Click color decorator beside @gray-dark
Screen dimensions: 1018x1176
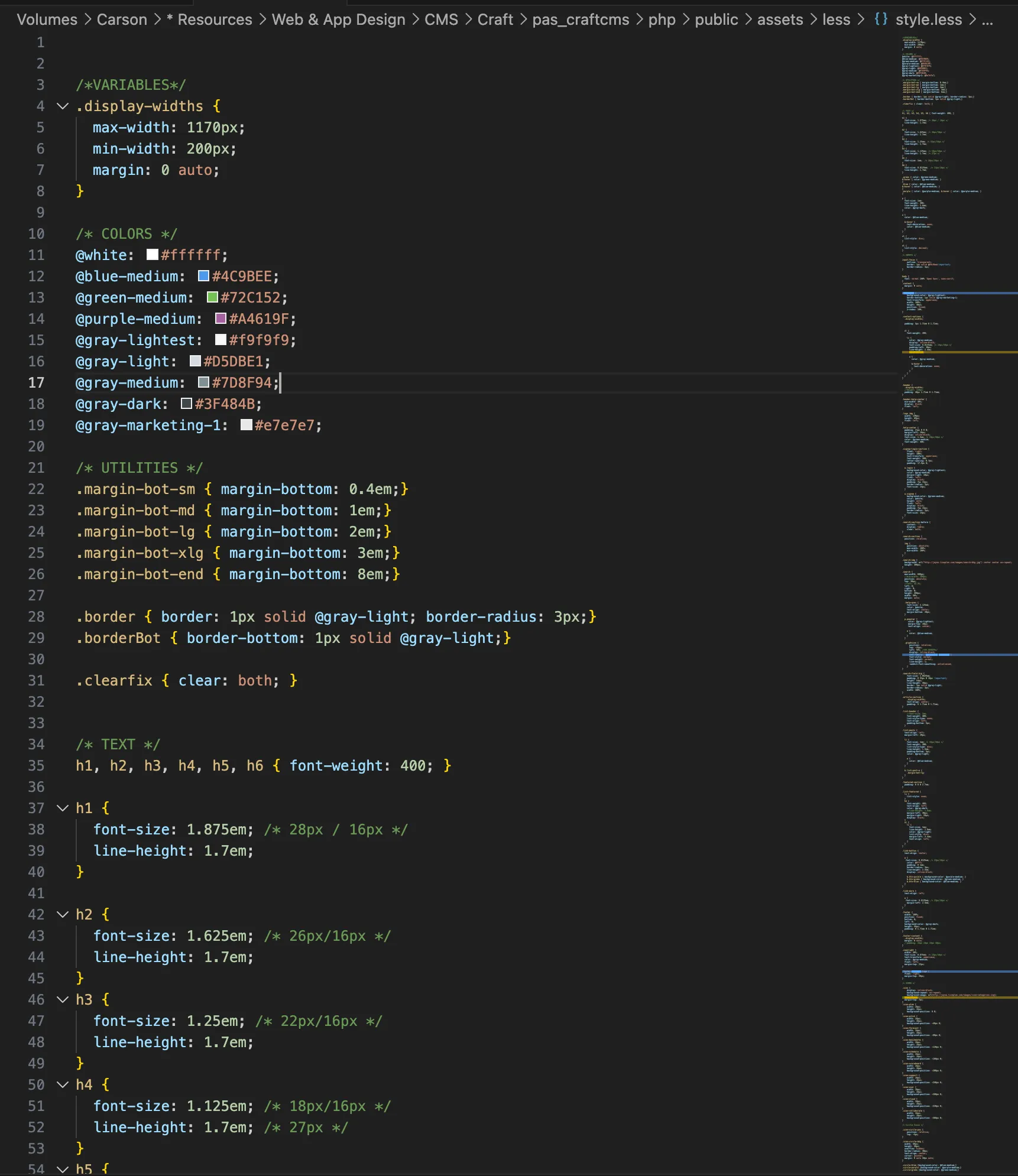(185, 404)
